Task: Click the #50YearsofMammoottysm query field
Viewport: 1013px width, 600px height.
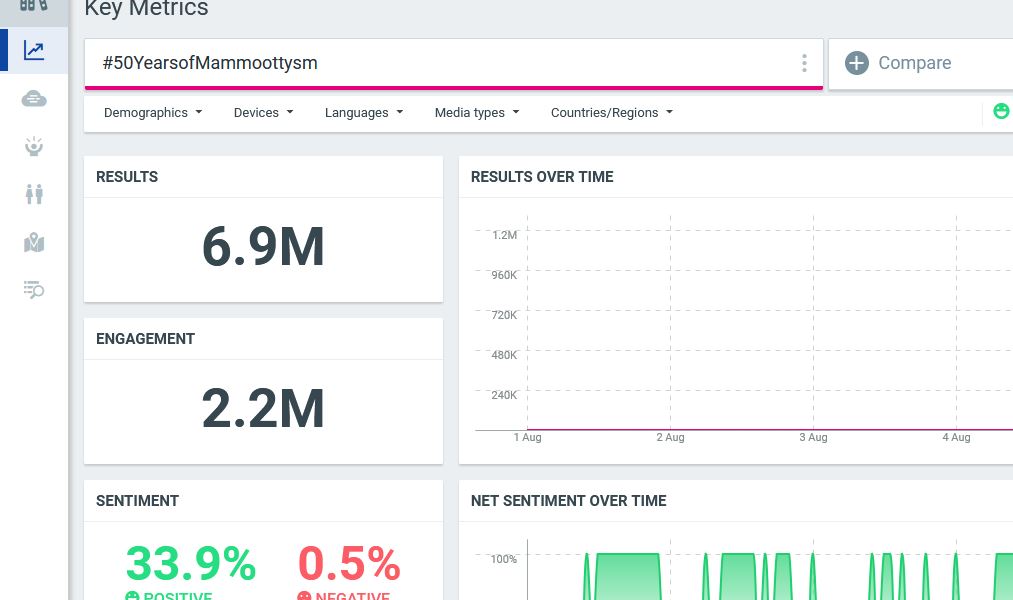Action: pyautogui.click(x=454, y=63)
